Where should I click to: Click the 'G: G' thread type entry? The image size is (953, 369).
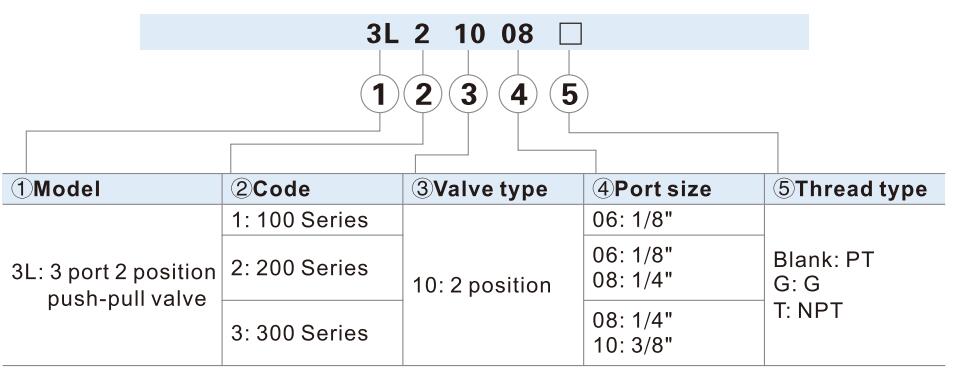point(796,285)
